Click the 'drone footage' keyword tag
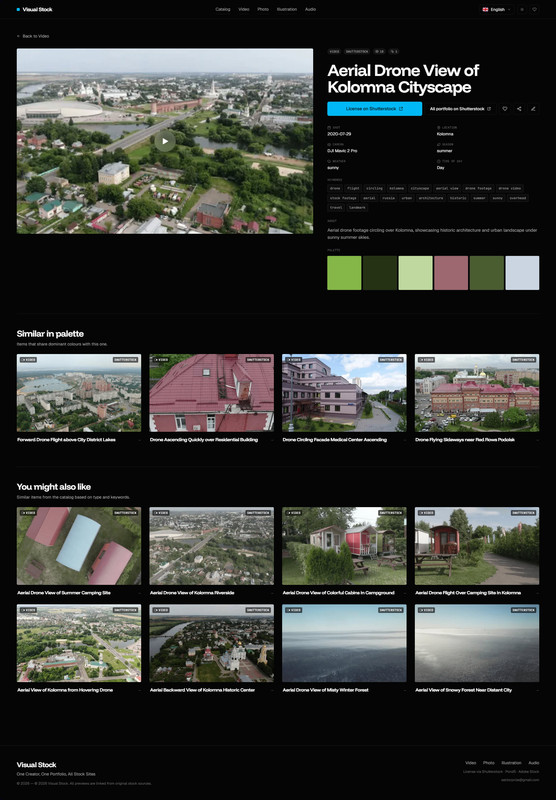 pyautogui.click(x=478, y=188)
